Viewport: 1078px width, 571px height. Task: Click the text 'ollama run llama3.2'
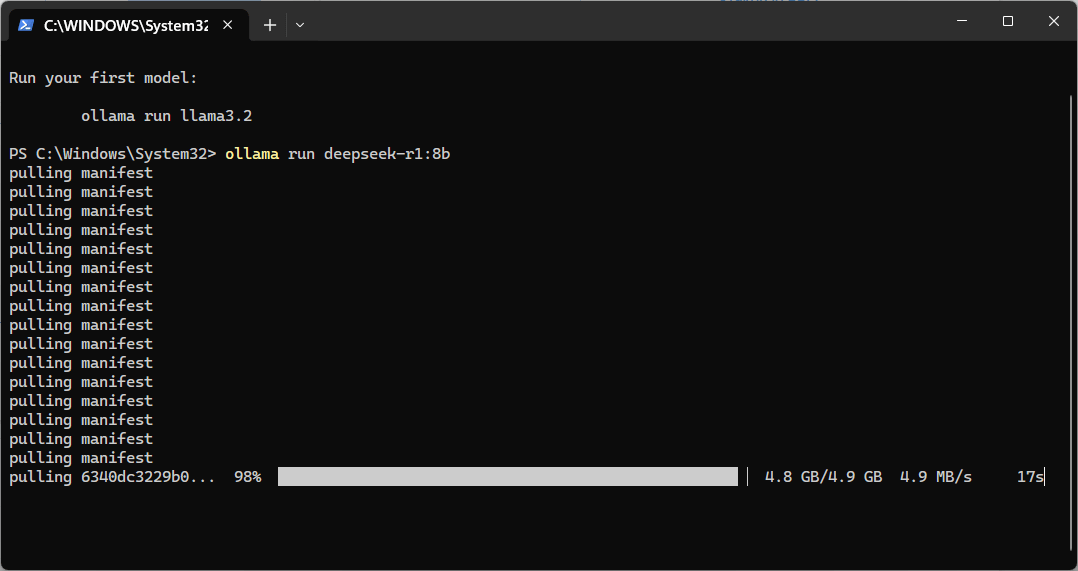point(166,115)
